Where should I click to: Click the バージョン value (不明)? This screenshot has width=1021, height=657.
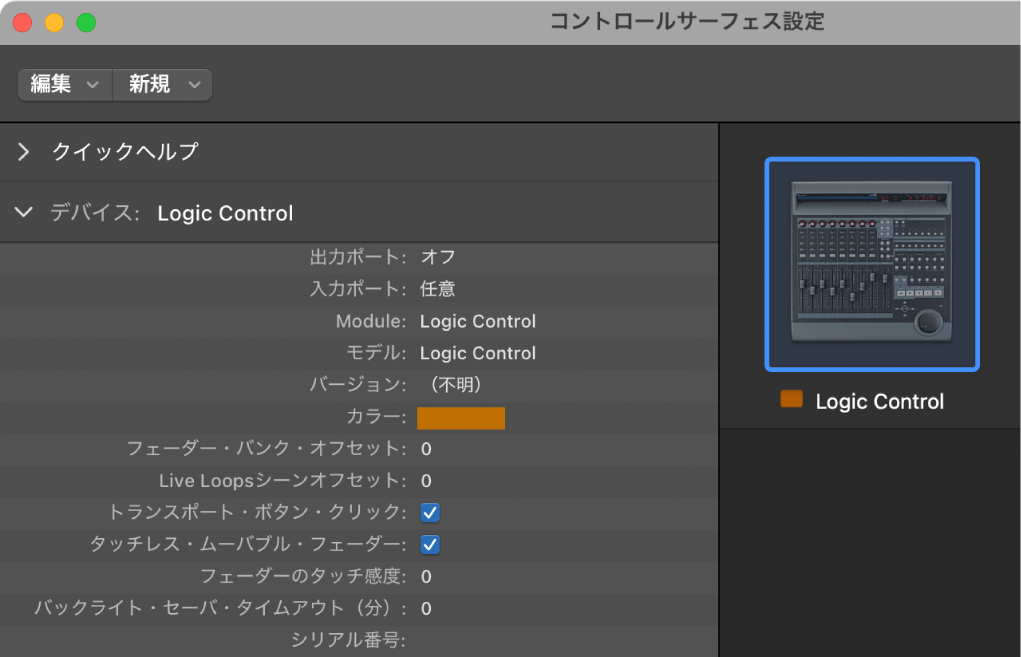(x=455, y=385)
